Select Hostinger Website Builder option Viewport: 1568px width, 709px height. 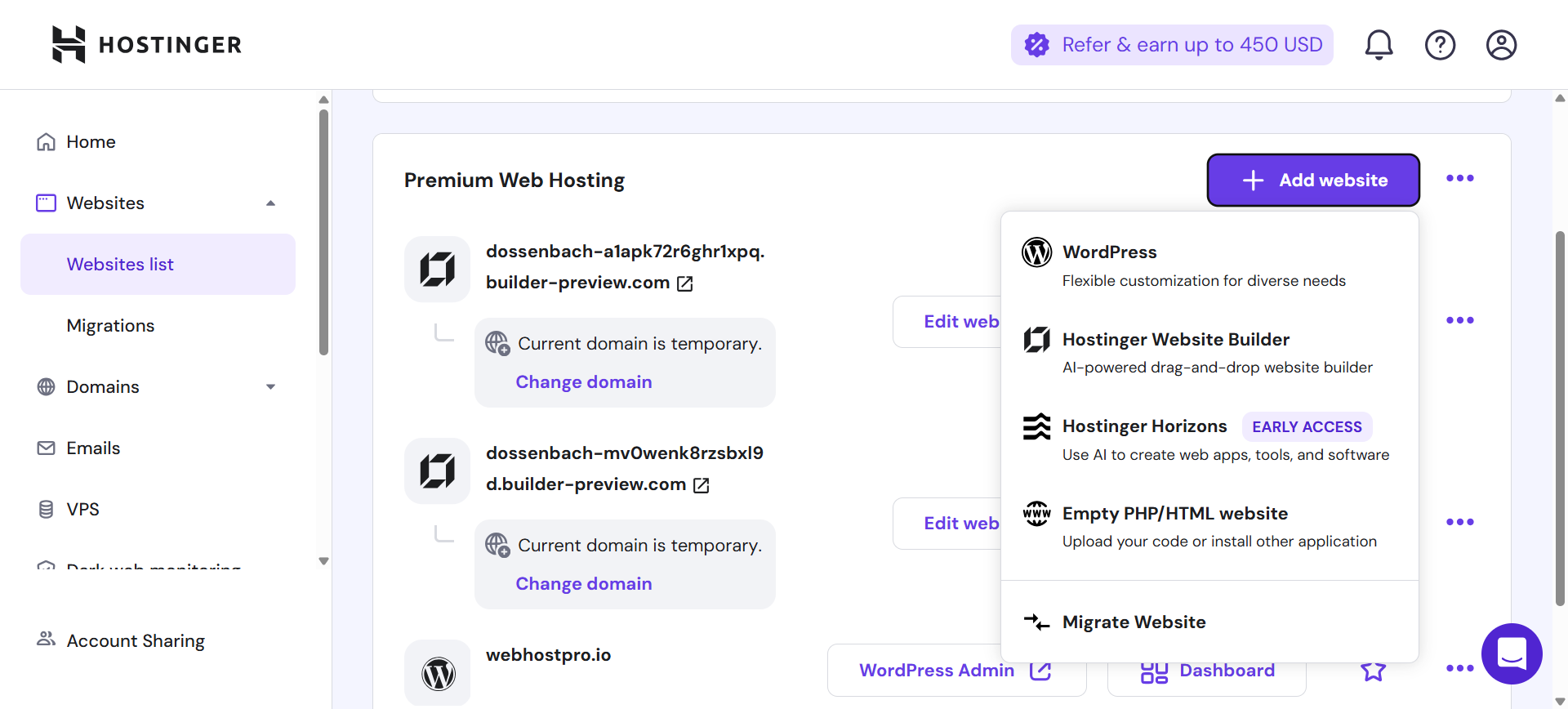(1209, 353)
